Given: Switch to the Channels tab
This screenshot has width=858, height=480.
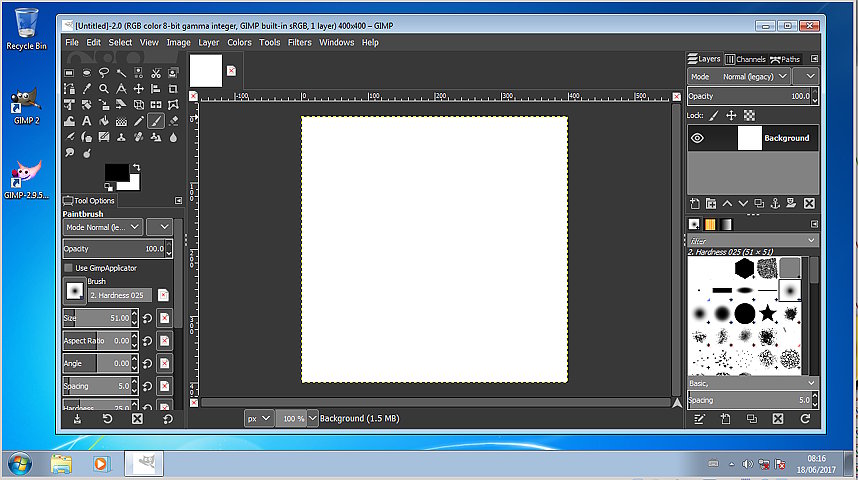Looking at the screenshot, I should 745,59.
